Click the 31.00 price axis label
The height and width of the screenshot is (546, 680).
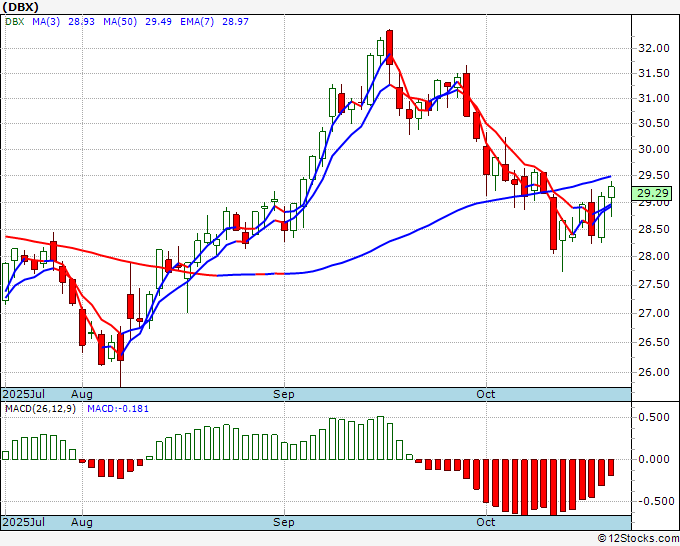[654, 98]
